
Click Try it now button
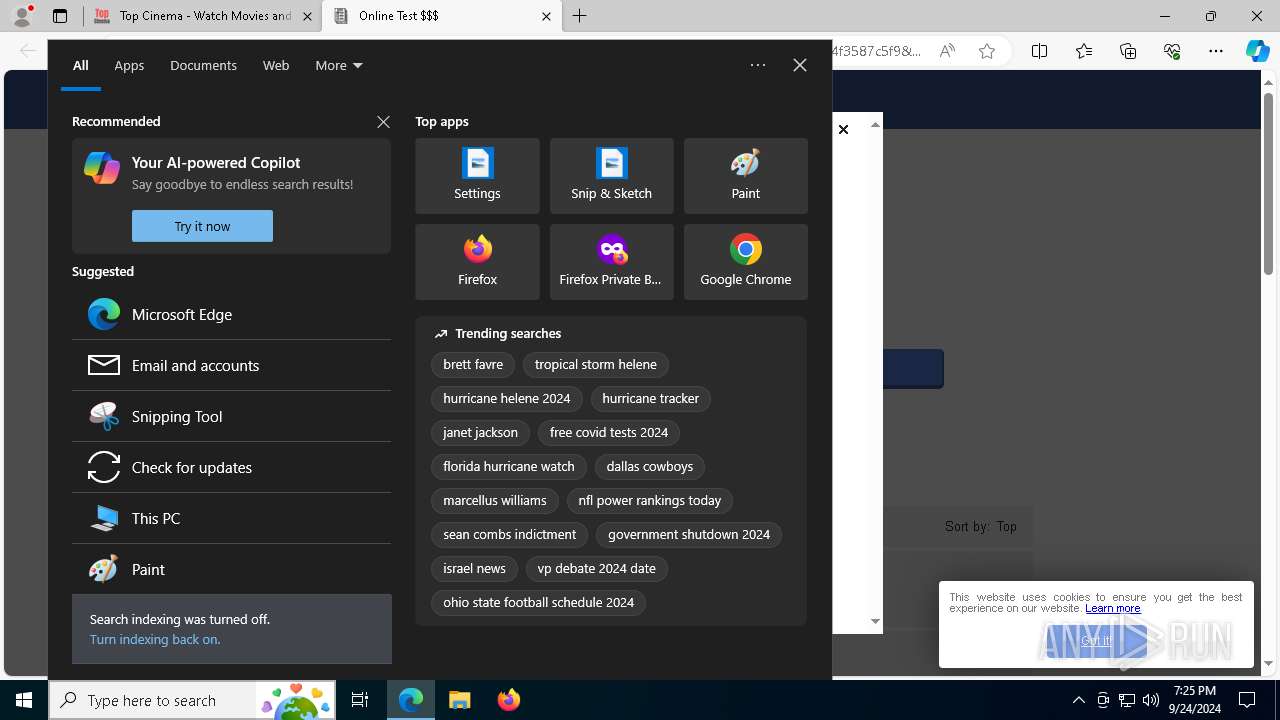pyautogui.click(x=202, y=226)
